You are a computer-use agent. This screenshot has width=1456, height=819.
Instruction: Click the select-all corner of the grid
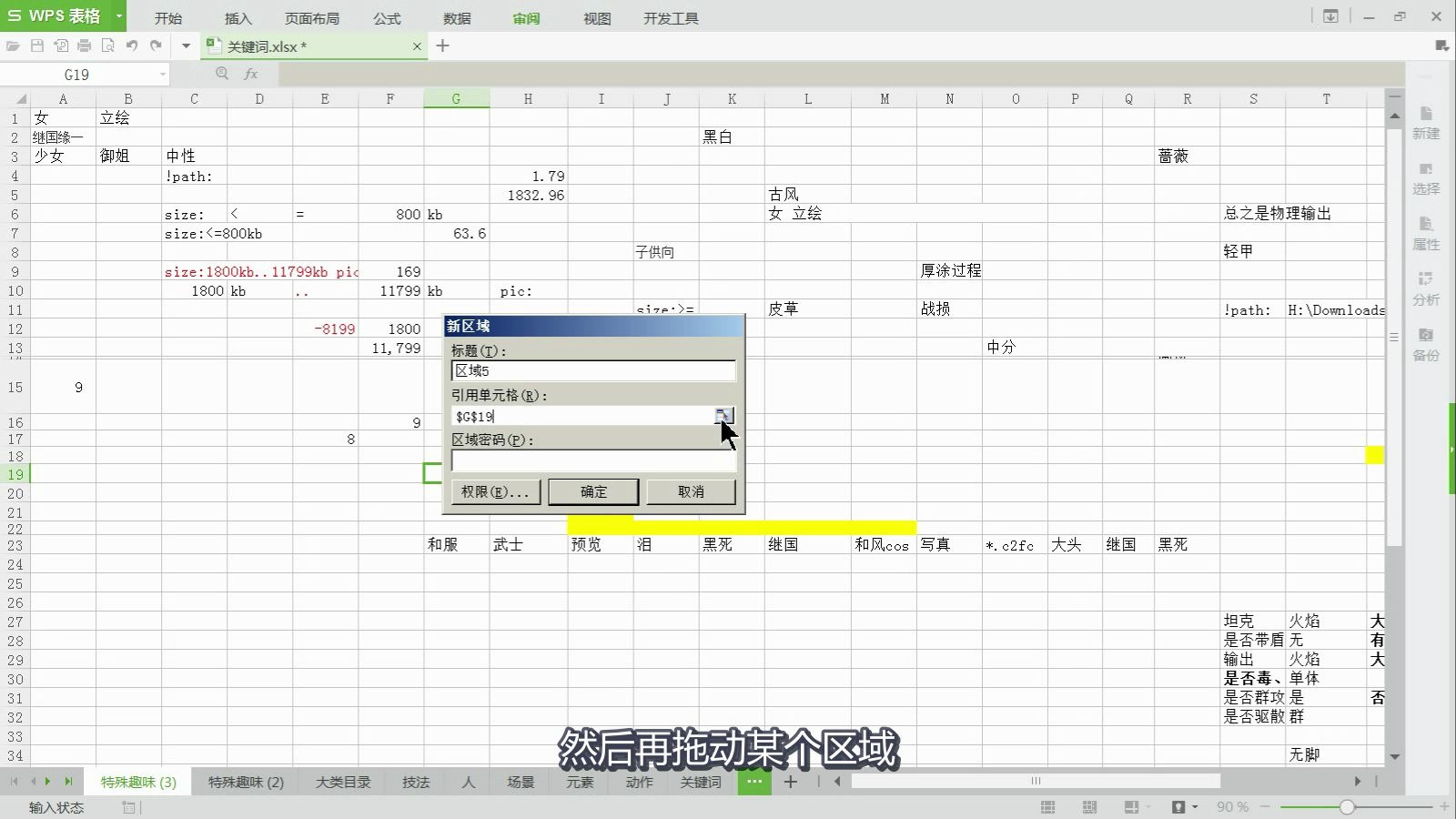click(x=15, y=98)
